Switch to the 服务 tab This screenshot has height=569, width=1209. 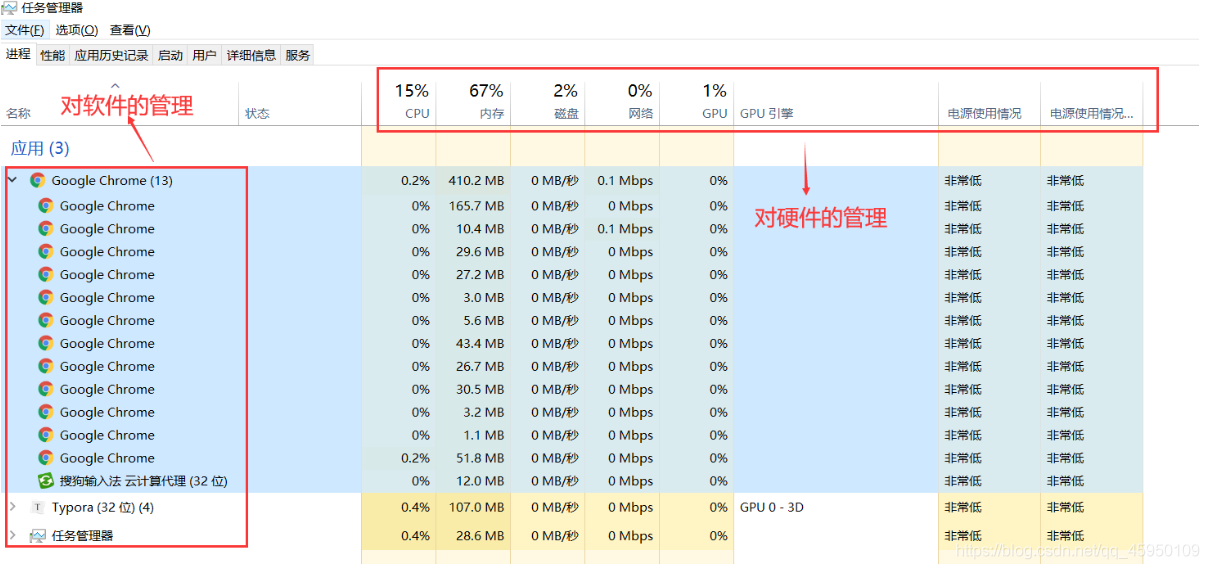pos(298,56)
